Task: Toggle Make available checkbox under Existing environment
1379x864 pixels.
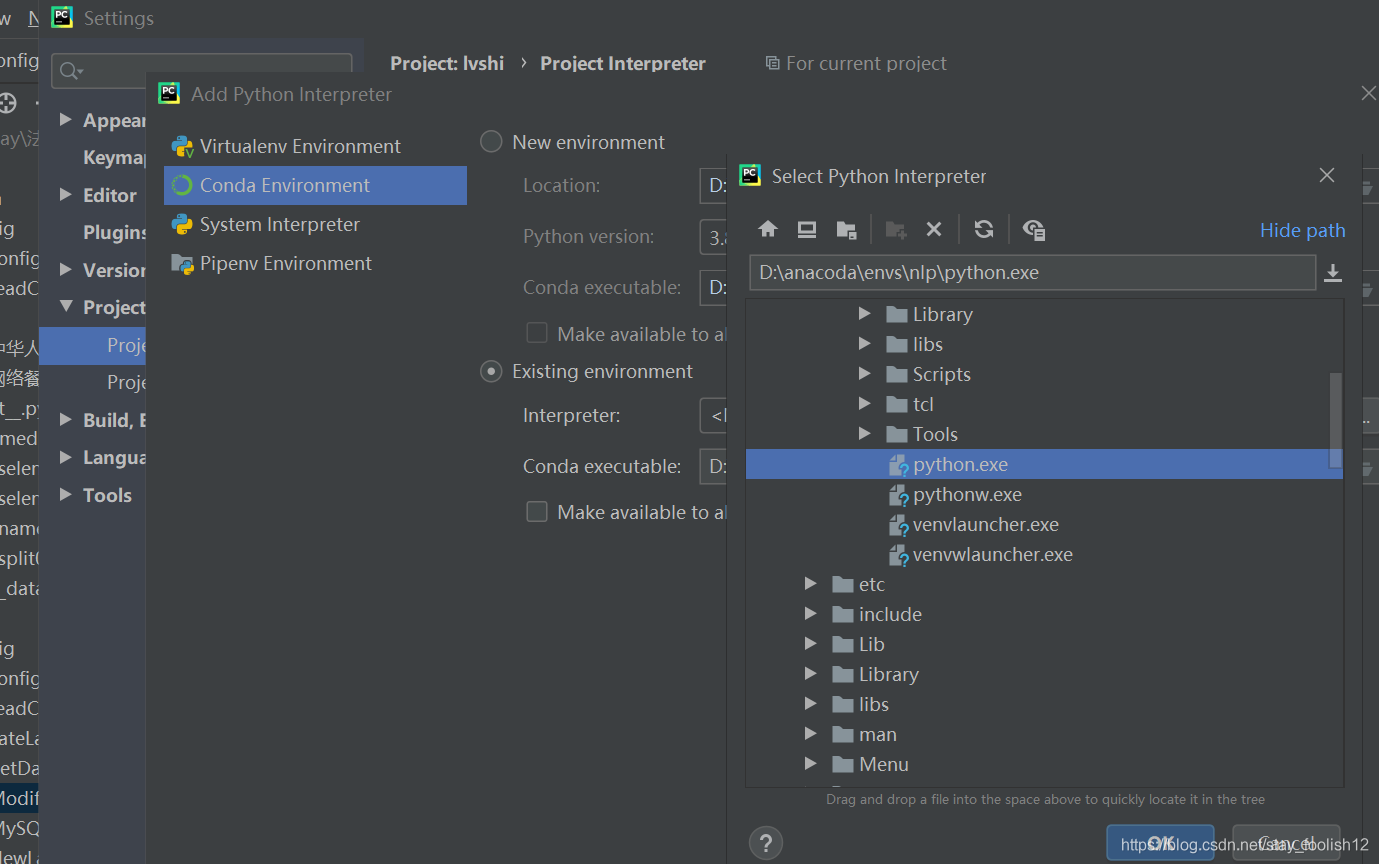Action: [537, 511]
